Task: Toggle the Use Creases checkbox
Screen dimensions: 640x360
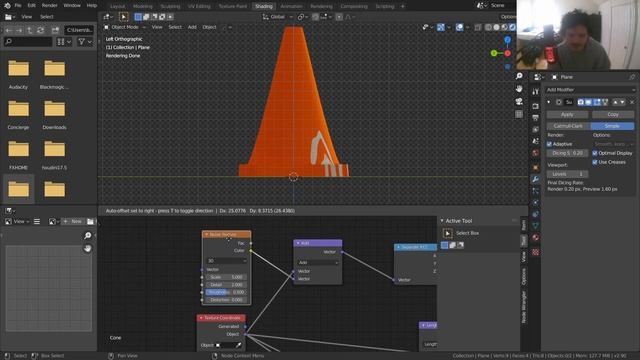Action: (x=595, y=162)
